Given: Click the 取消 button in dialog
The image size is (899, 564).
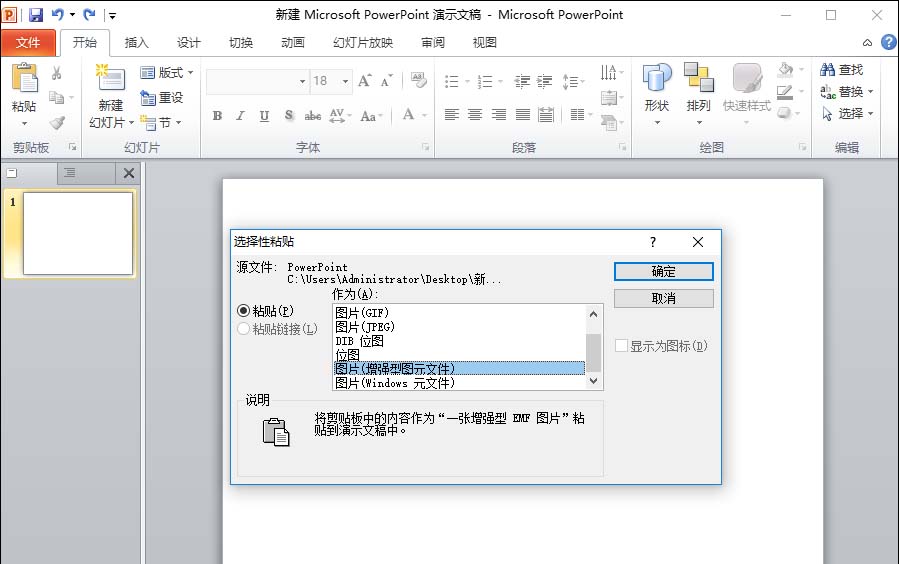Looking at the screenshot, I should [x=663, y=298].
